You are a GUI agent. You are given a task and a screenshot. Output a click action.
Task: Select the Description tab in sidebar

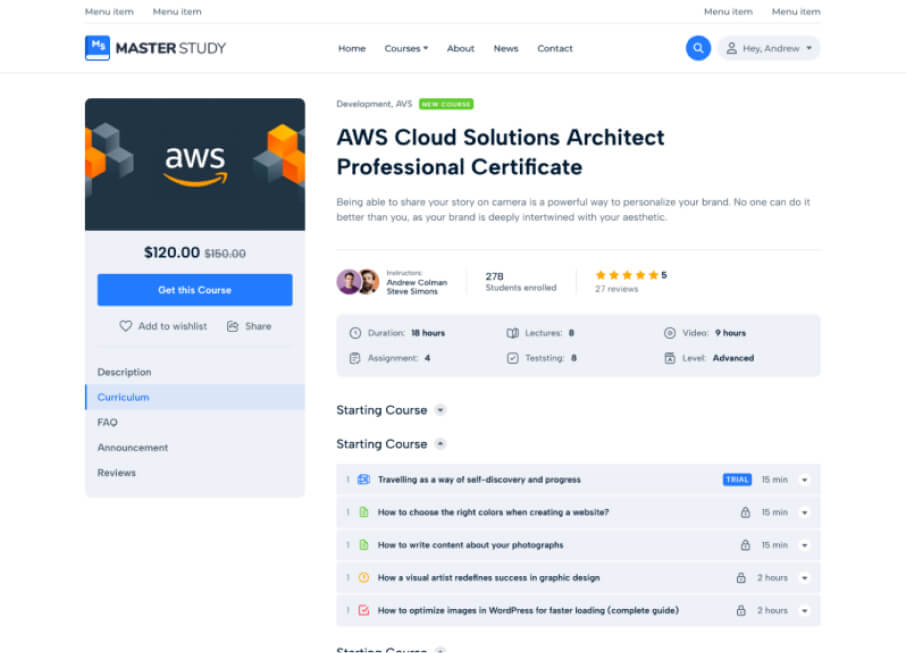pos(124,371)
